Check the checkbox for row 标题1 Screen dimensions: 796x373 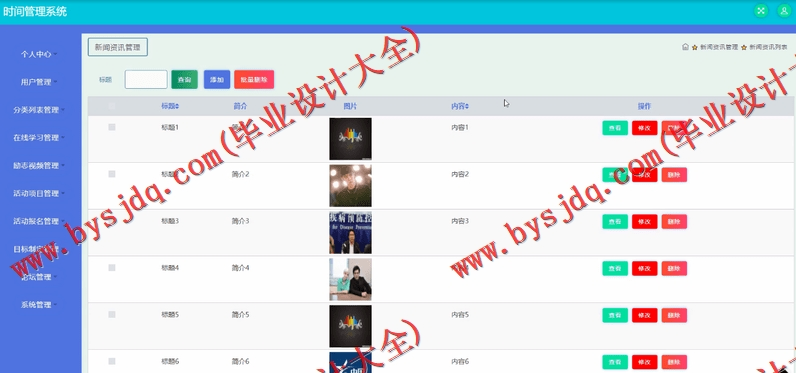tap(112, 127)
